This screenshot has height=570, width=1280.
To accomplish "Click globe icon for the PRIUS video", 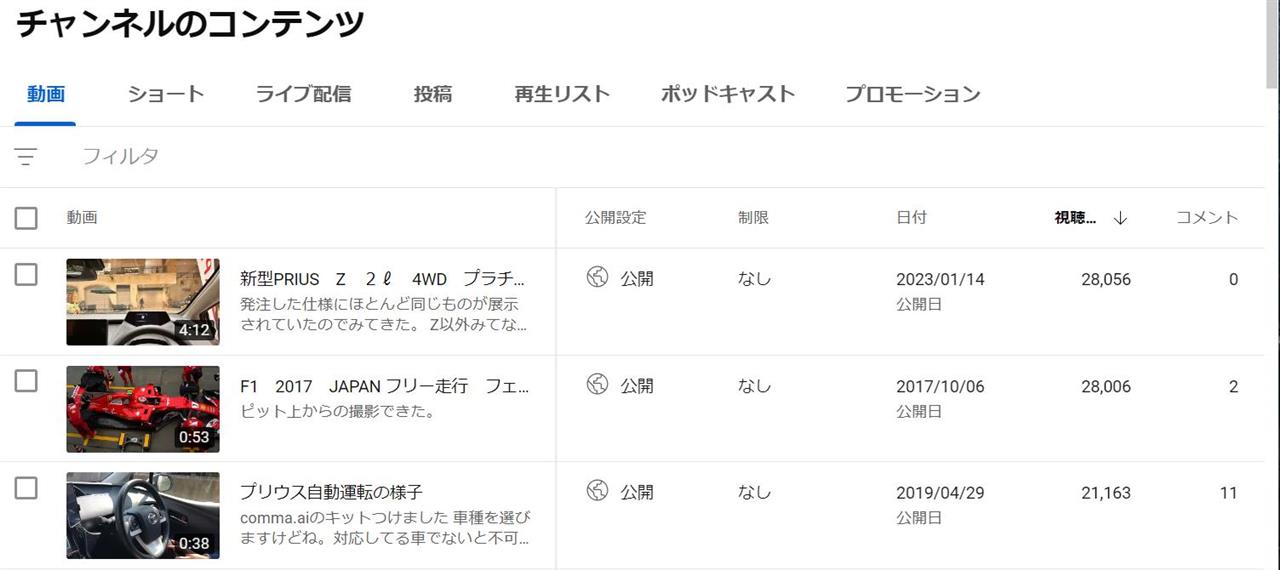I will click(597, 278).
